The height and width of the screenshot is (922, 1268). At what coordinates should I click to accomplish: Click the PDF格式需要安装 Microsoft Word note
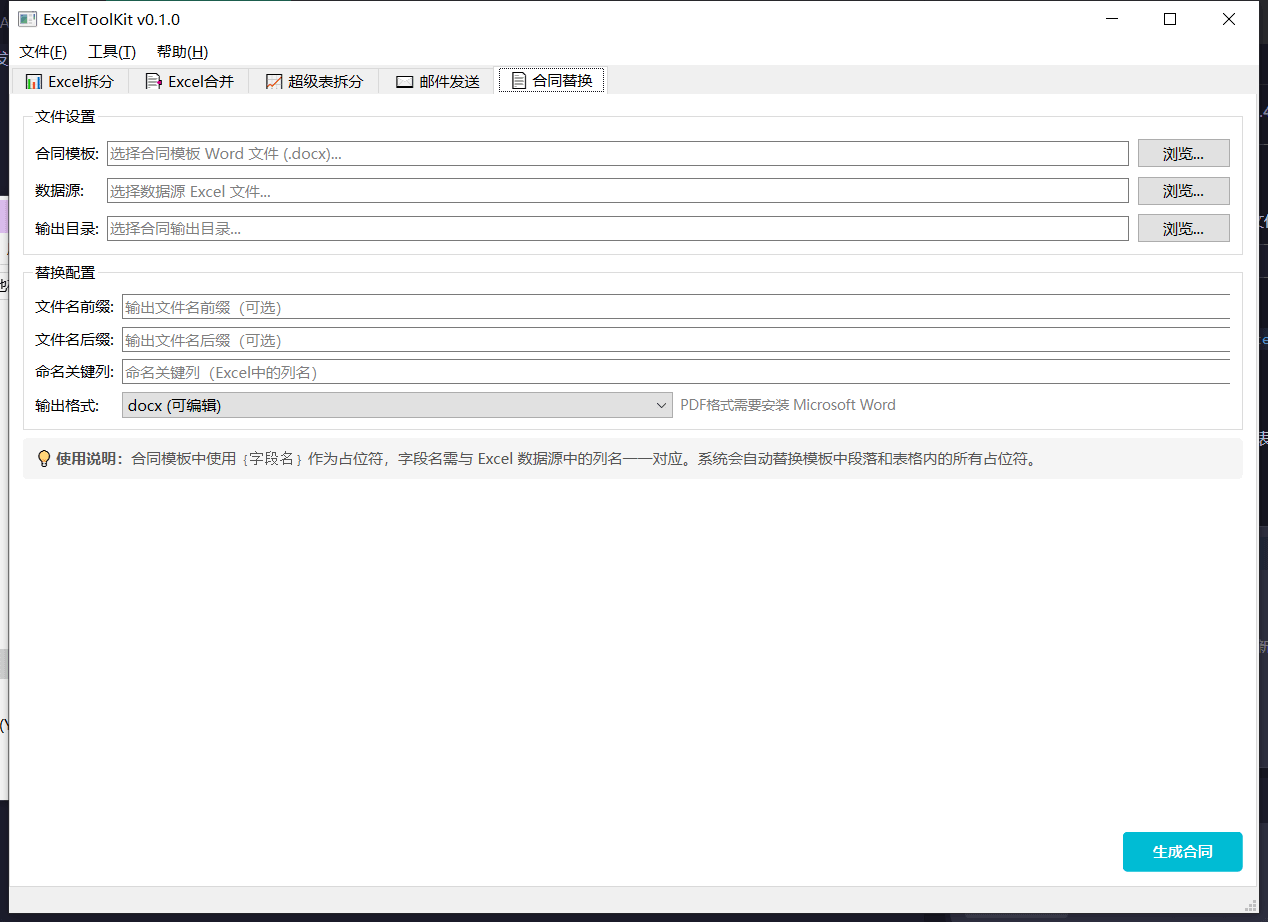788,405
